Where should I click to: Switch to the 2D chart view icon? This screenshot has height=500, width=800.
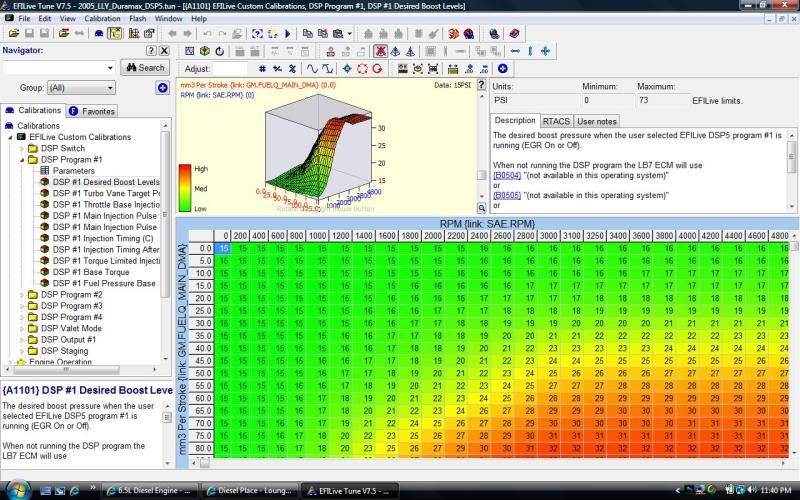click(189, 51)
